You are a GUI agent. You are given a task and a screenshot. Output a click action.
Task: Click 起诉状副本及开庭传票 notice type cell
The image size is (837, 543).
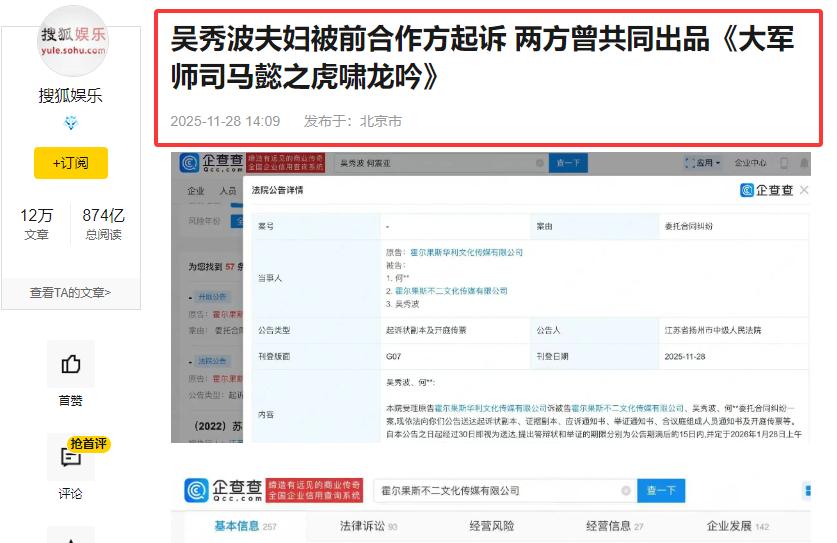(455, 330)
